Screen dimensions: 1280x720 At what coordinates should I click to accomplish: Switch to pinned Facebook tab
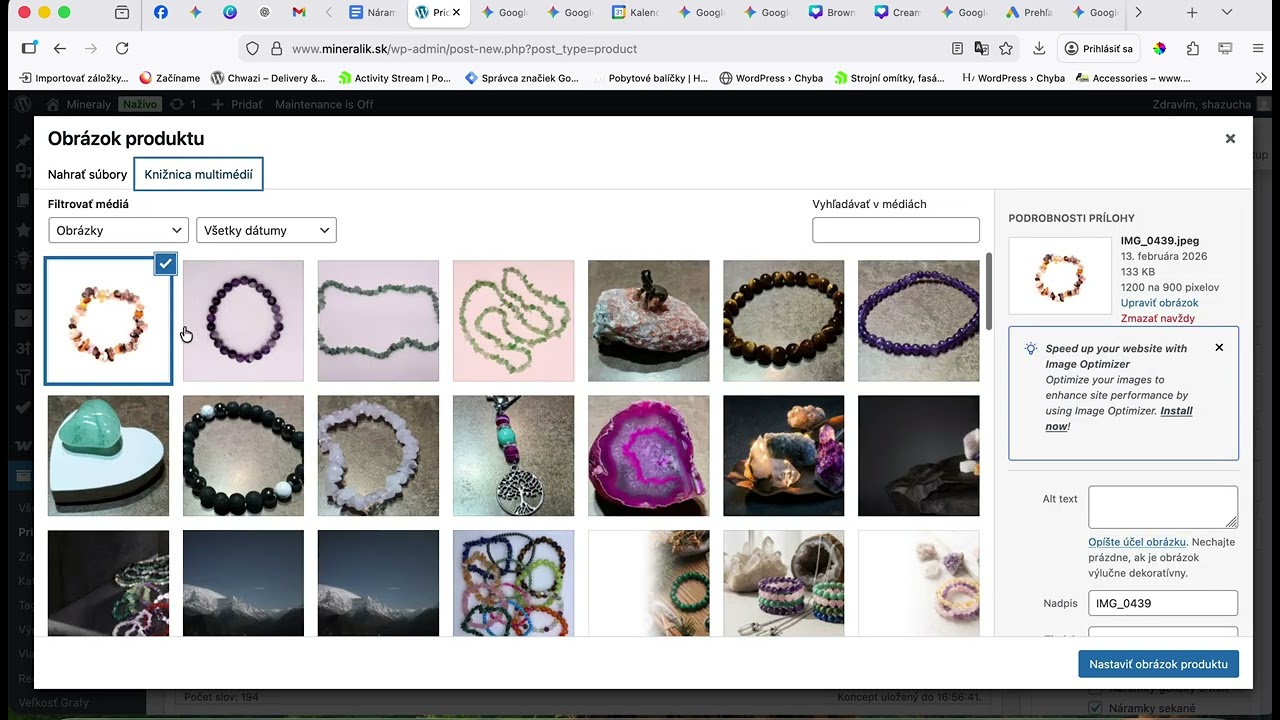click(160, 13)
